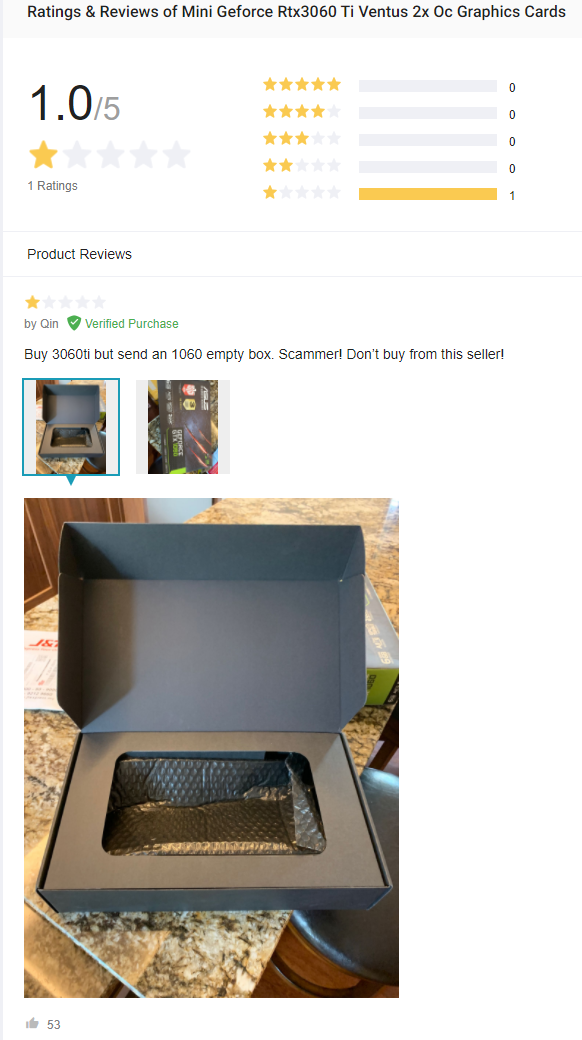Viewport: 582px width, 1040px height.
Task: Click the reviewer's one-star rating
Action: (x=65, y=302)
